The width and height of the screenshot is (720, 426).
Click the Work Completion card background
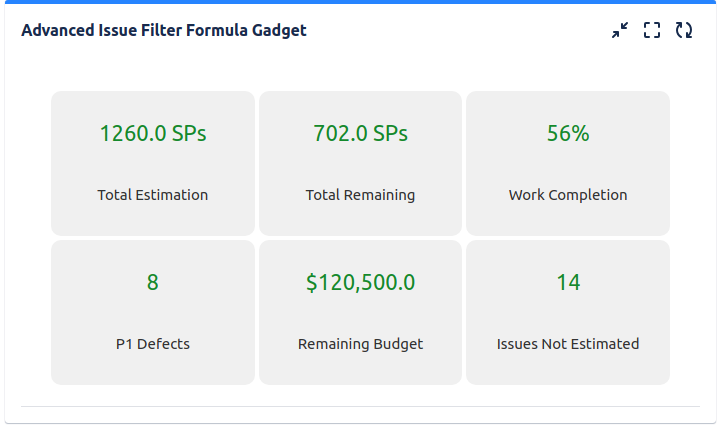pyautogui.click(x=568, y=163)
